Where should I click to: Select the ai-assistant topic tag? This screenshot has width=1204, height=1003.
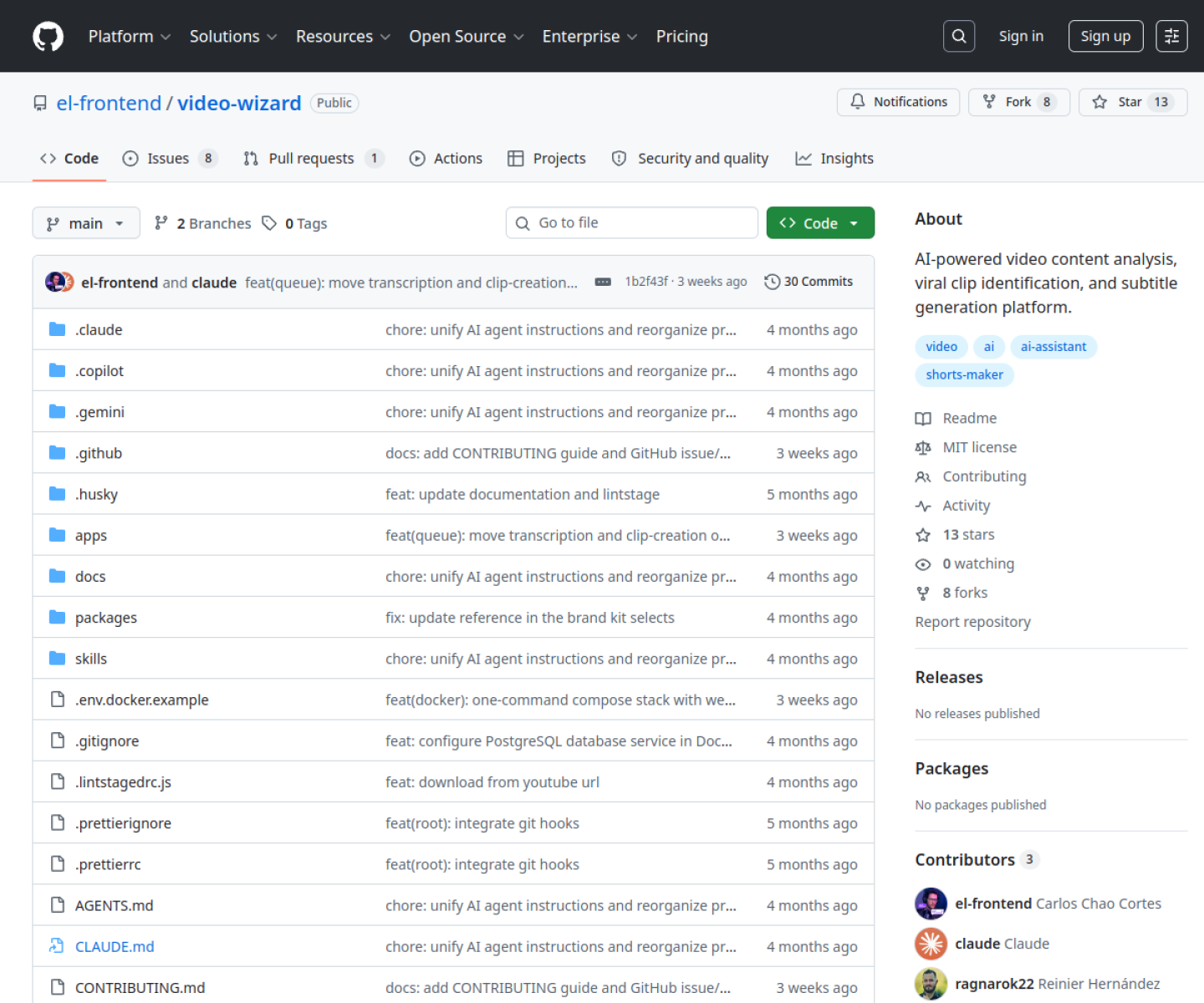click(1053, 347)
